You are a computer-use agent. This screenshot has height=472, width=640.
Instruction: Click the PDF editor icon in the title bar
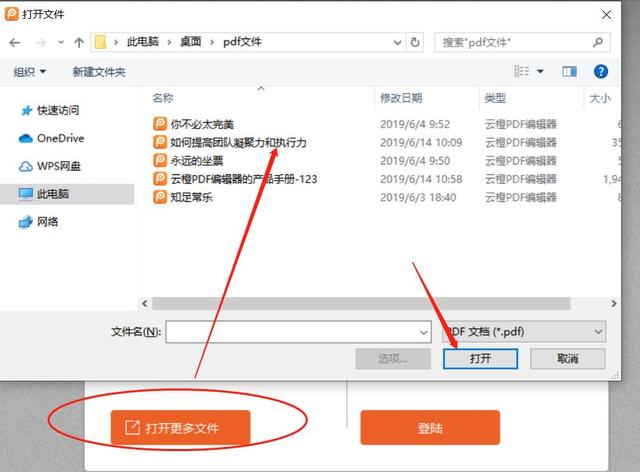[x=11, y=14]
